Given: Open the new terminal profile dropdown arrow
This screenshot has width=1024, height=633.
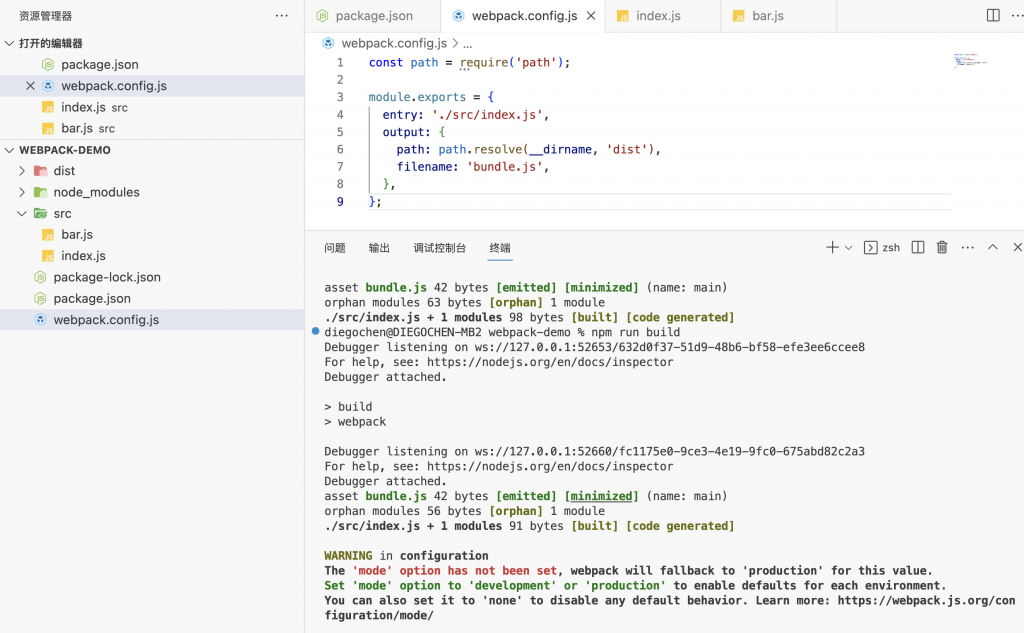Looking at the screenshot, I should click(x=848, y=248).
